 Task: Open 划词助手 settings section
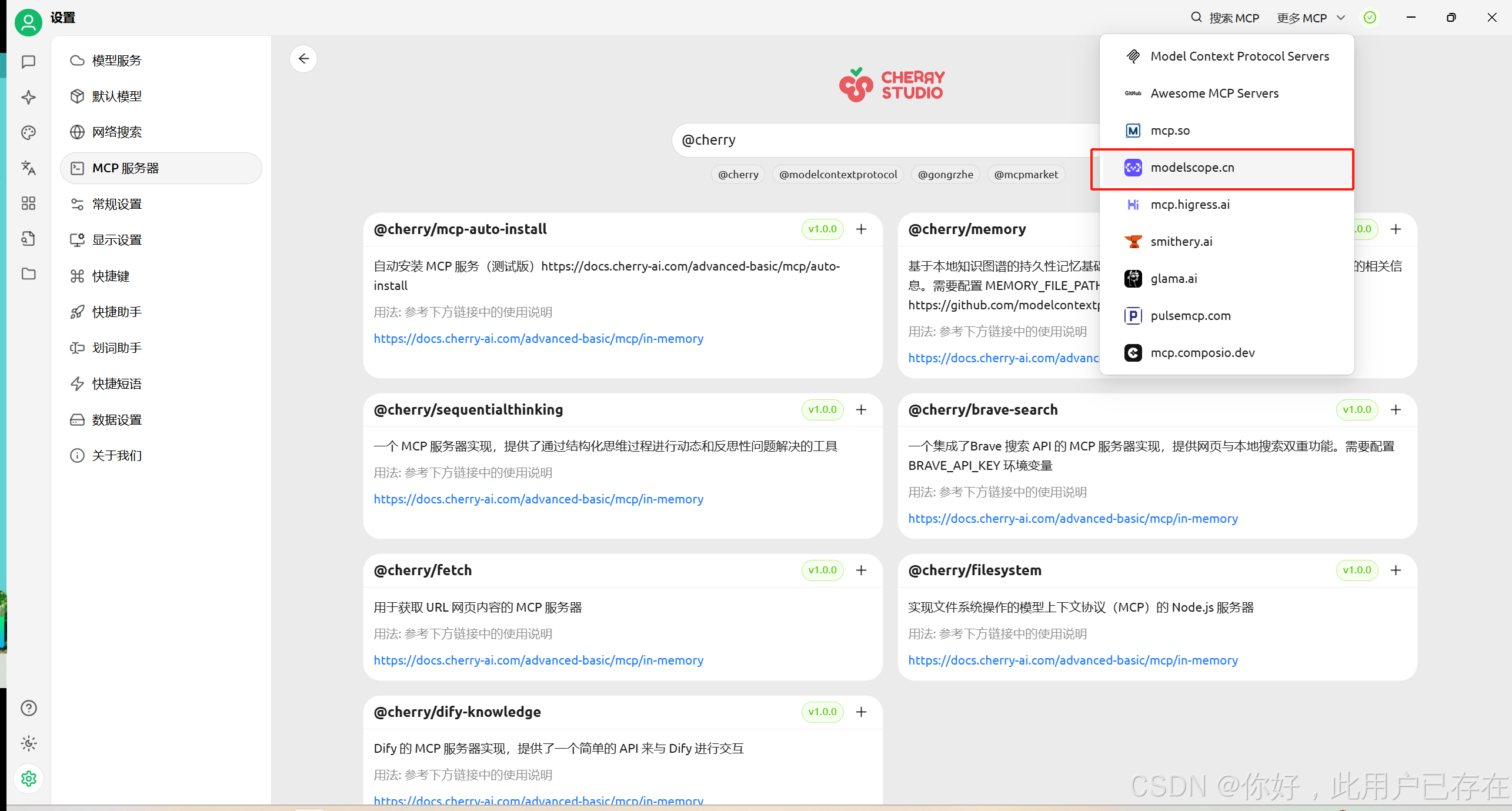coord(161,348)
